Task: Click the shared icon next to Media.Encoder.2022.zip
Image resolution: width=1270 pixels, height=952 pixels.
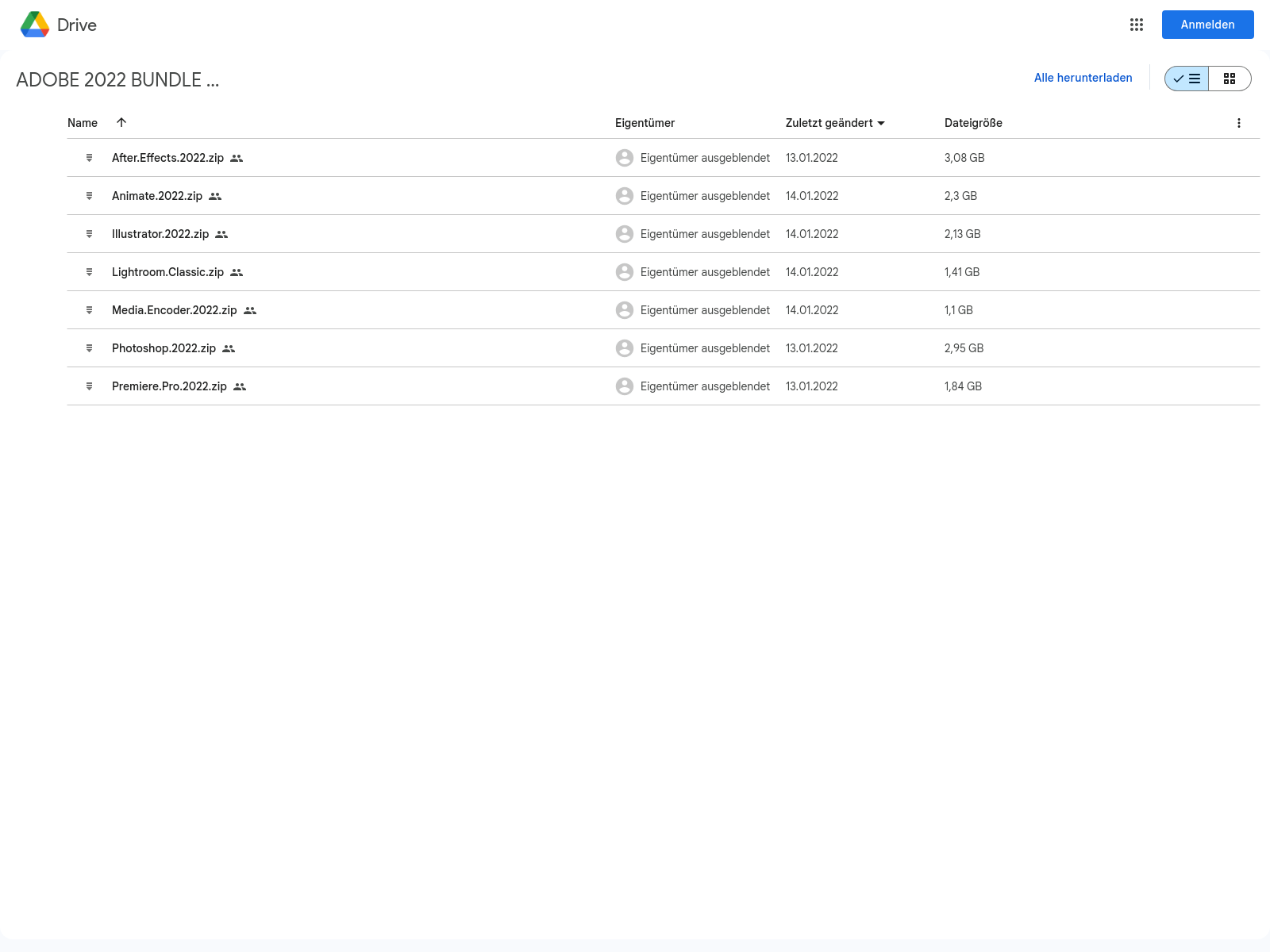Action: pos(250,311)
